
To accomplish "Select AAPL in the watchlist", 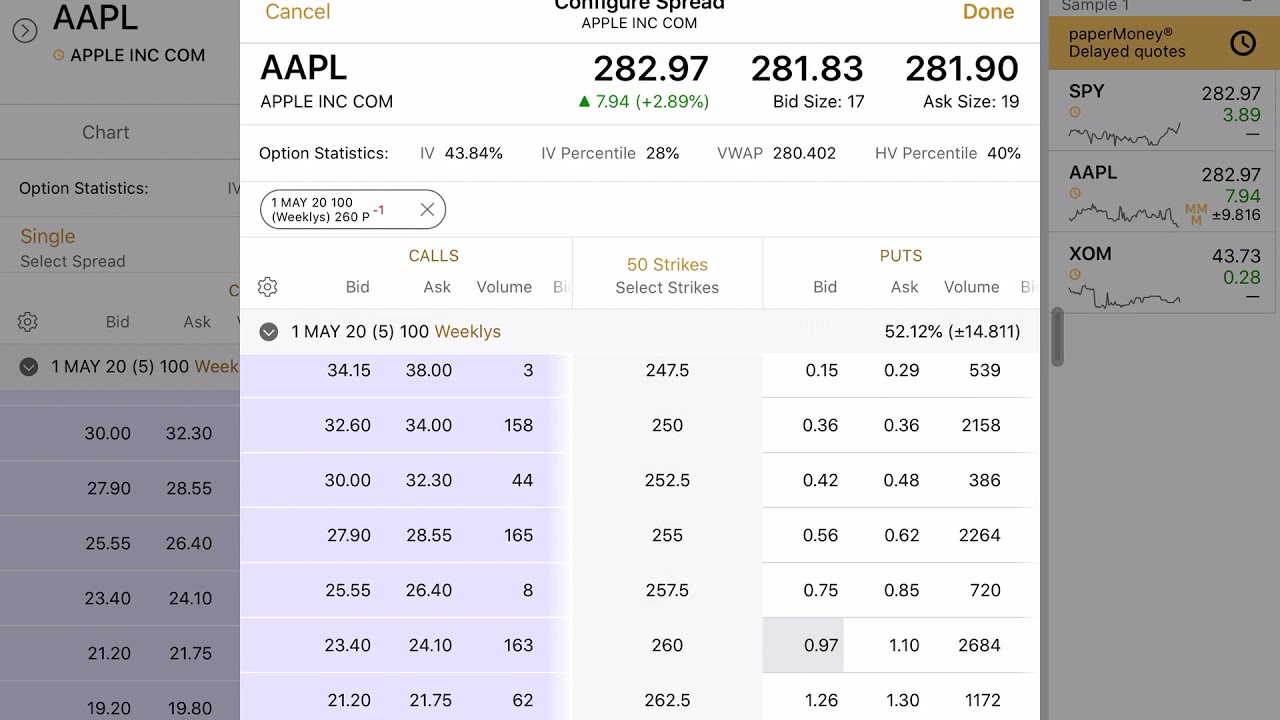I will tap(1164, 193).
